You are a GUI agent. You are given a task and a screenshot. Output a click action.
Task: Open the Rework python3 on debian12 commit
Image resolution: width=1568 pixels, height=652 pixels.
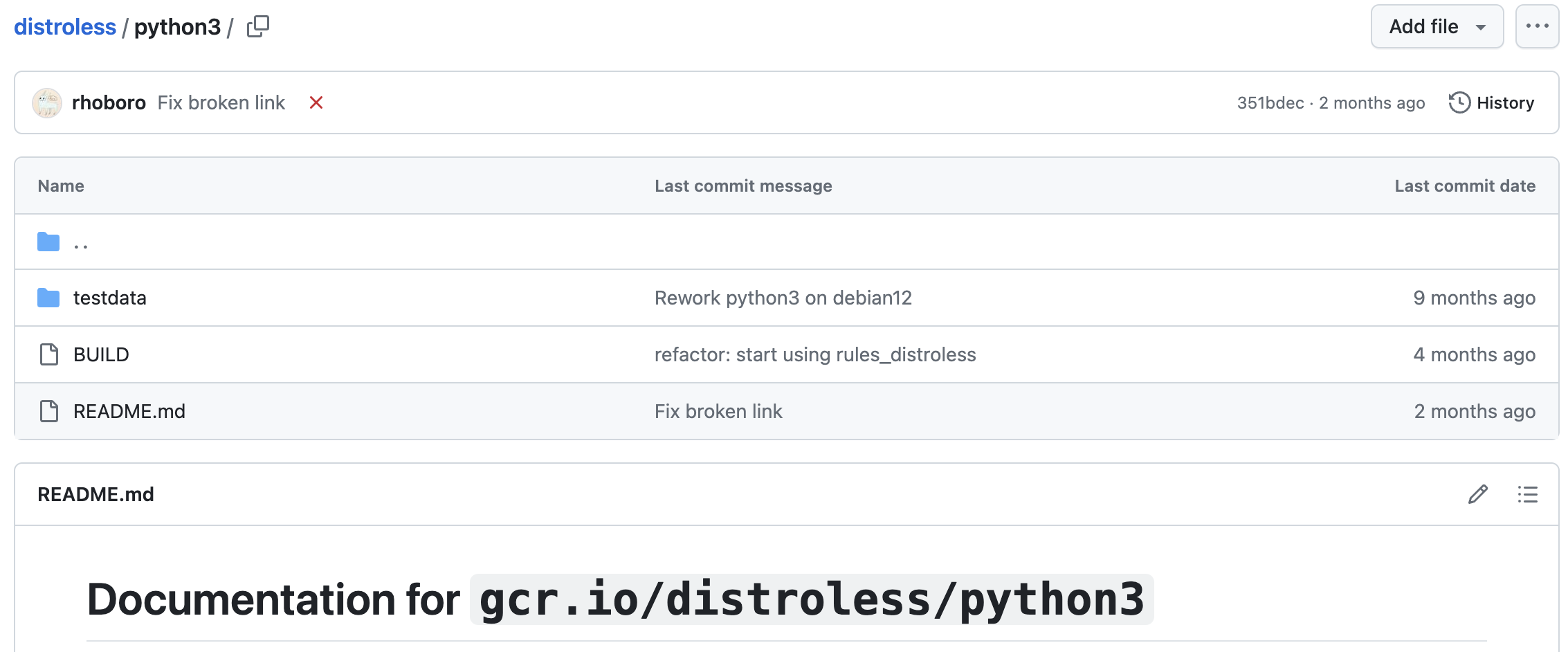783,298
